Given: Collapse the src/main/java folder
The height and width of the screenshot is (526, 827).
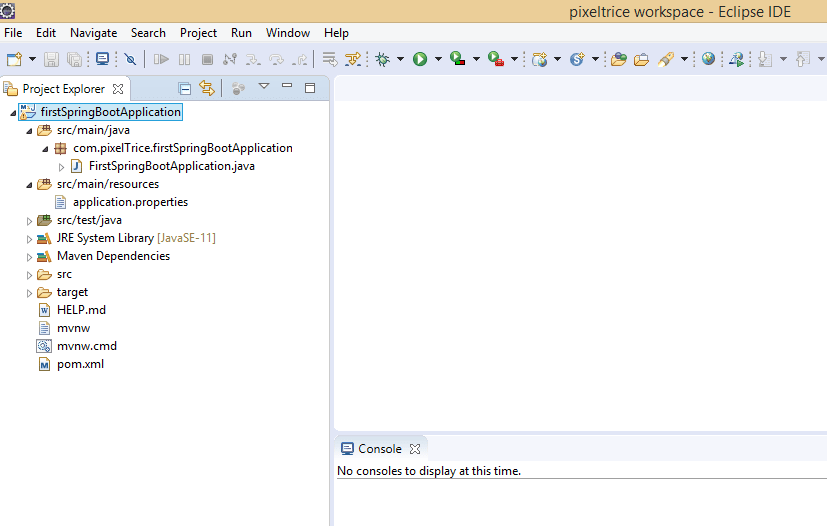Looking at the screenshot, I should point(29,131).
